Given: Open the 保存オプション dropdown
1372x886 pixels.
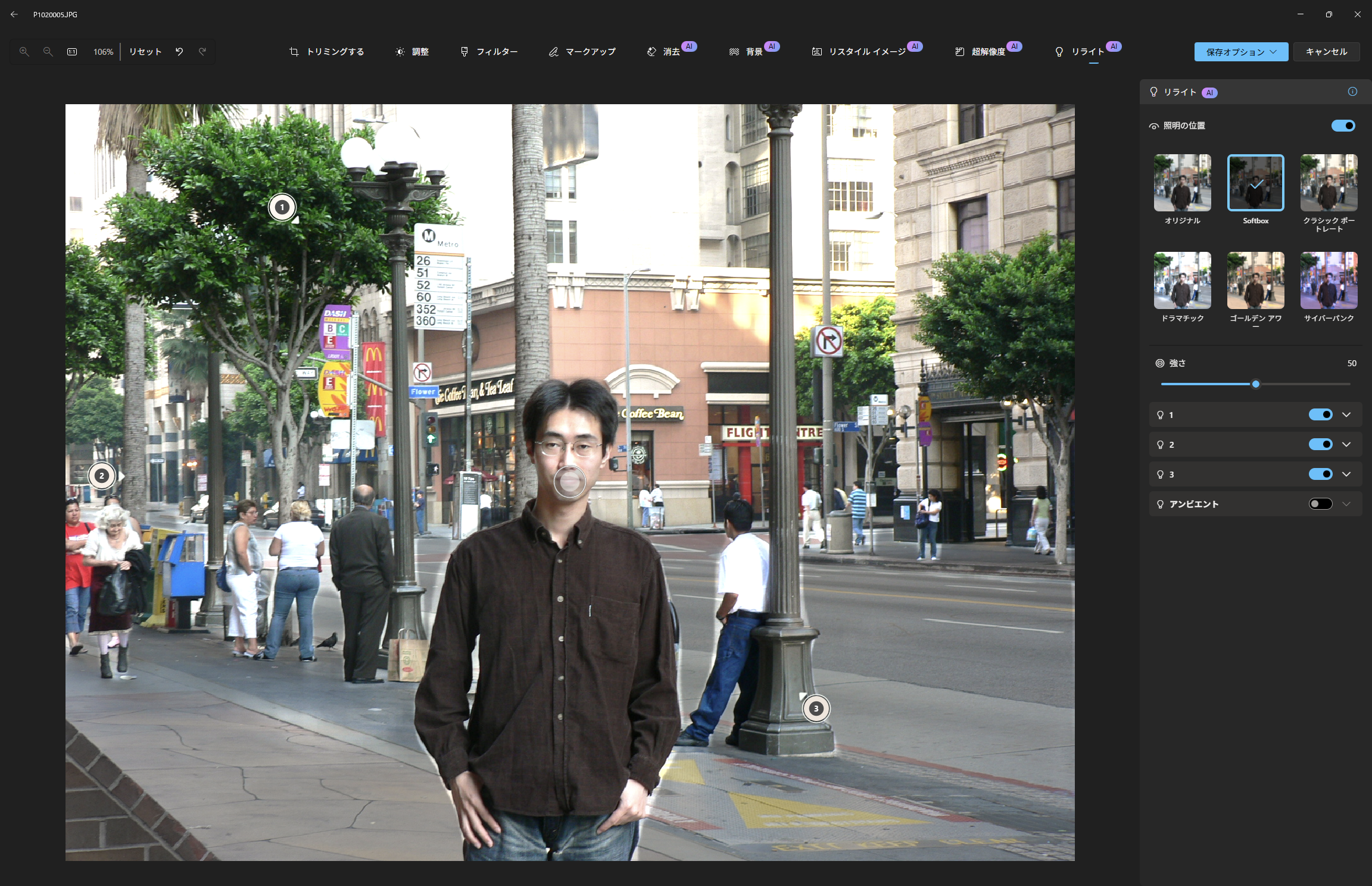Looking at the screenshot, I should click(x=1241, y=52).
